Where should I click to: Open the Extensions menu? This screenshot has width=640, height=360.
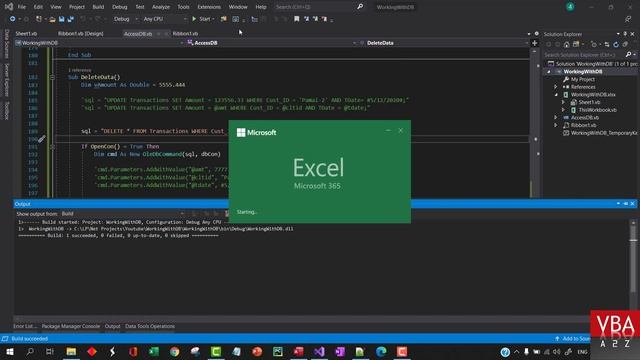(x=209, y=7)
